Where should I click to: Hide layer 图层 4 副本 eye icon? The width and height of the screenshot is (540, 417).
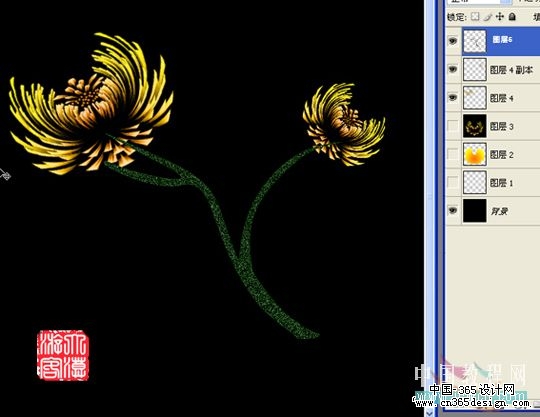click(x=453, y=69)
